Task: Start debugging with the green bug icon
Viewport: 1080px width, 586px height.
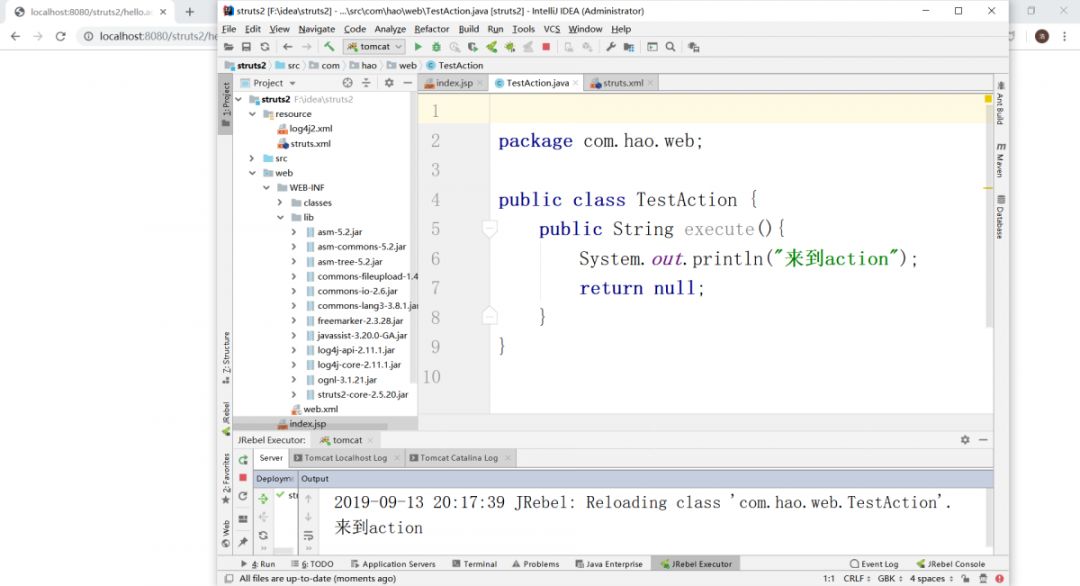Action: tap(436, 47)
